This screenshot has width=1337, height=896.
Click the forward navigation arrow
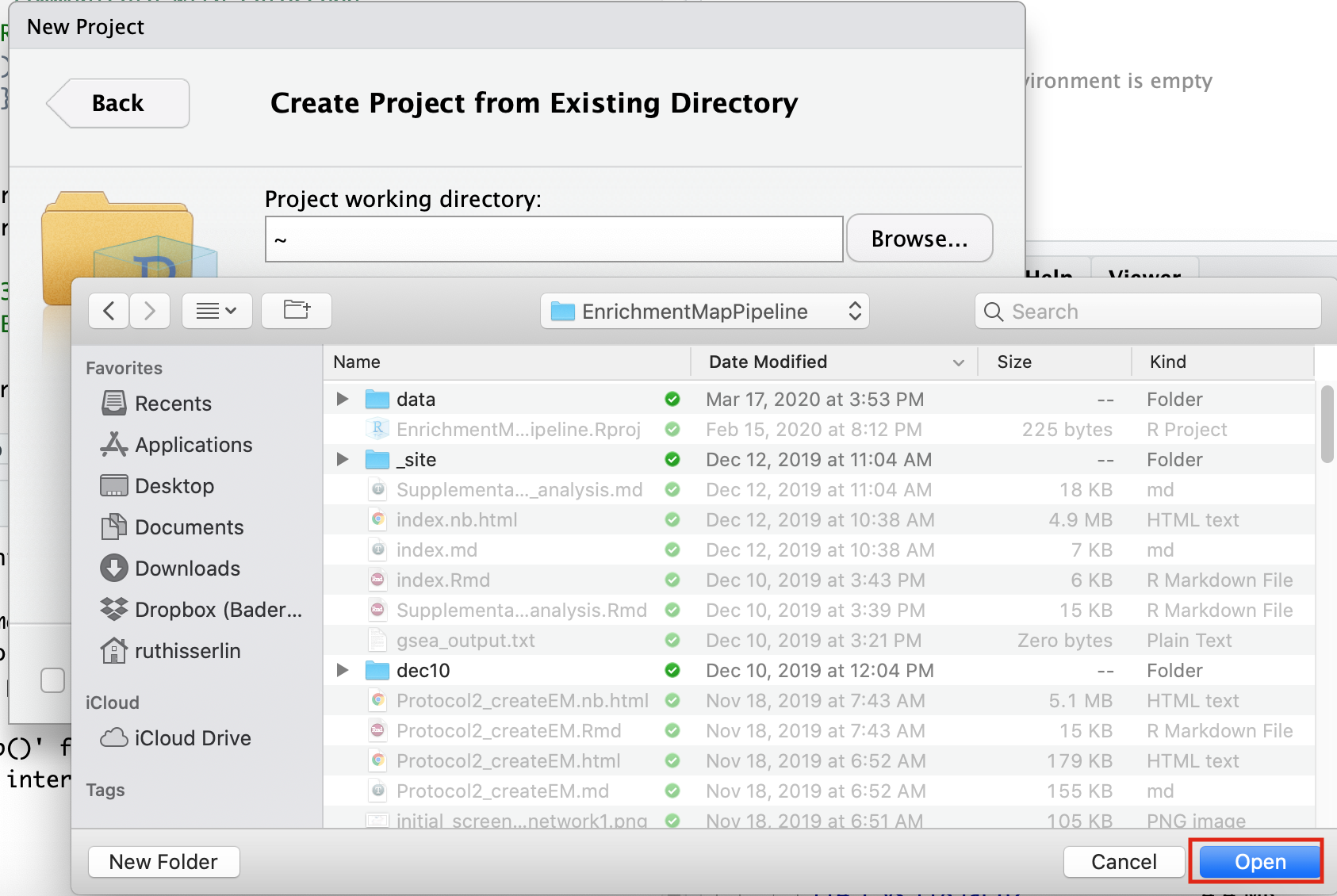(149, 311)
